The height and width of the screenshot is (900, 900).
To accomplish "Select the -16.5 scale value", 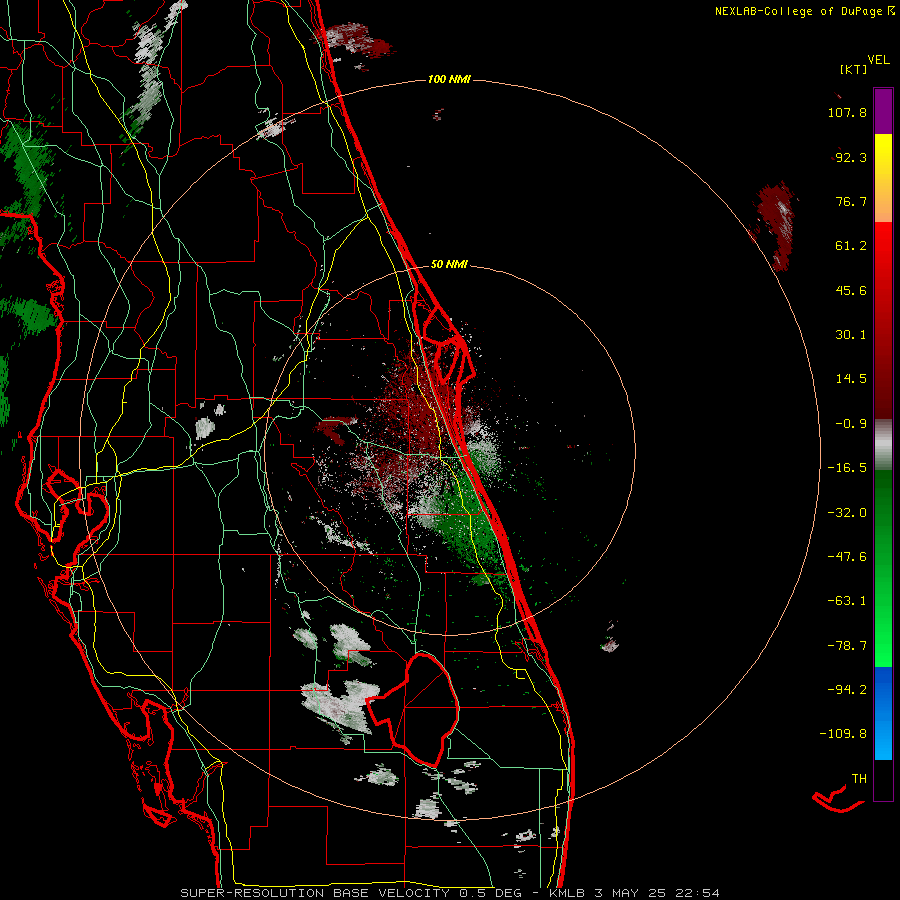I will pos(847,468).
